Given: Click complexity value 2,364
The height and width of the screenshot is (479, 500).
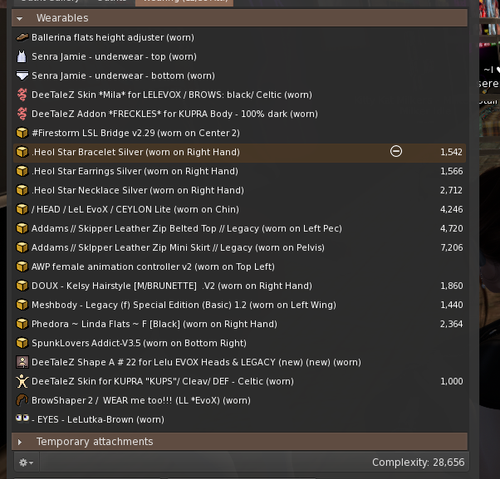Looking at the screenshot, I should [451, 324].
